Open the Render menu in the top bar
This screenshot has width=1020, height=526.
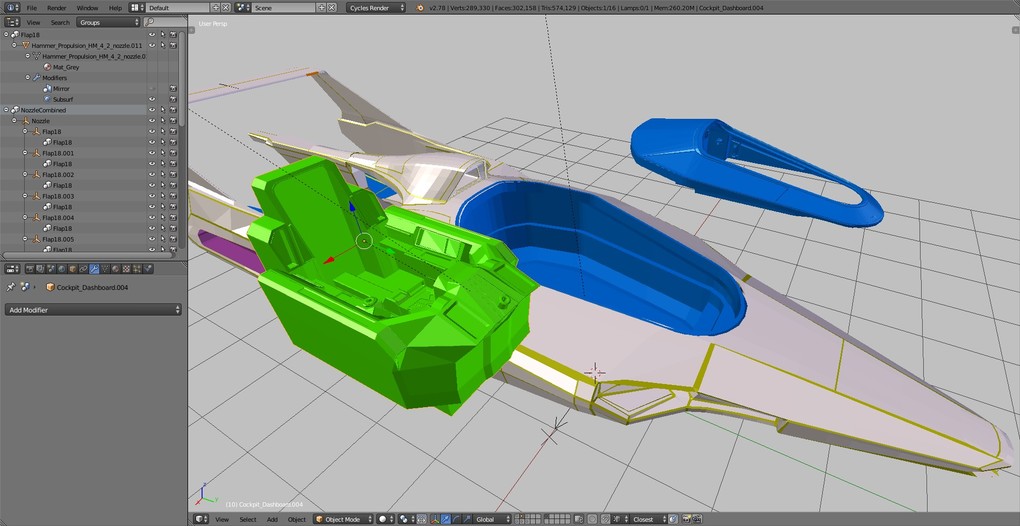tap(57, 7)
